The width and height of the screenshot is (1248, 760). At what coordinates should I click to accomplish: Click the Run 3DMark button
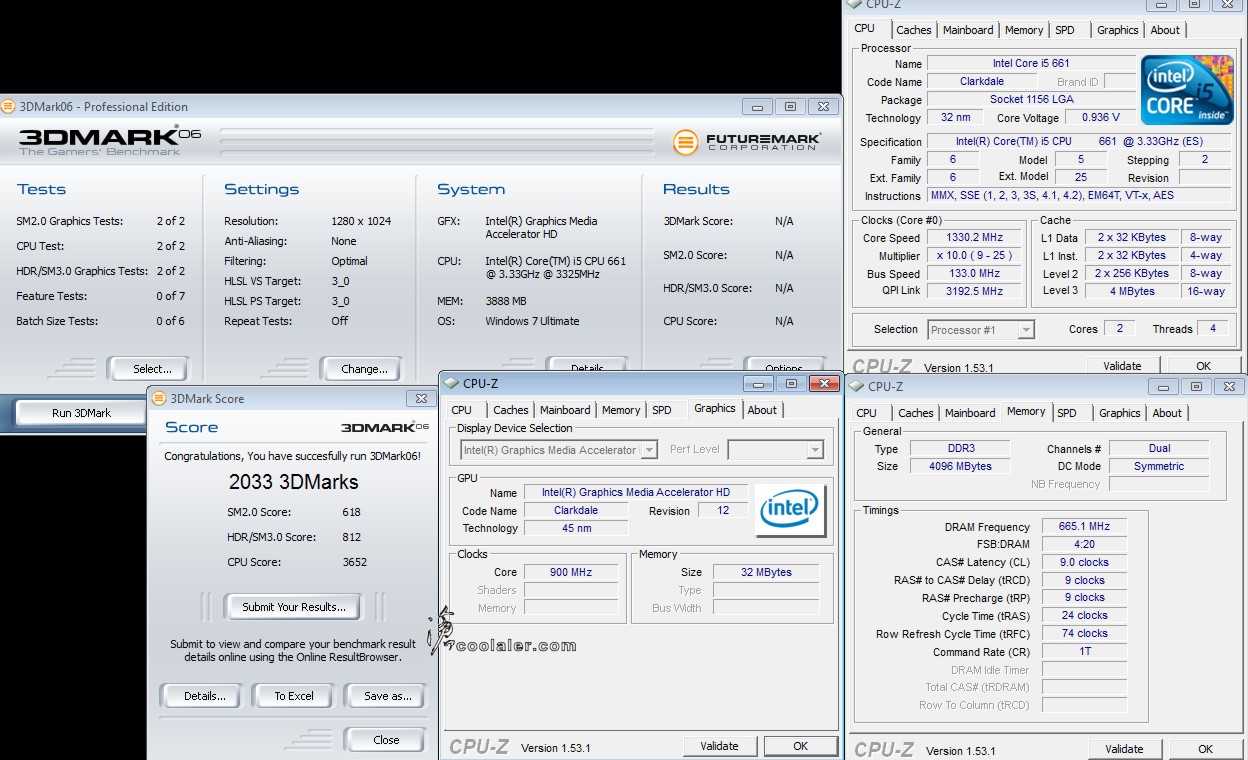click(x=82, y=413)
